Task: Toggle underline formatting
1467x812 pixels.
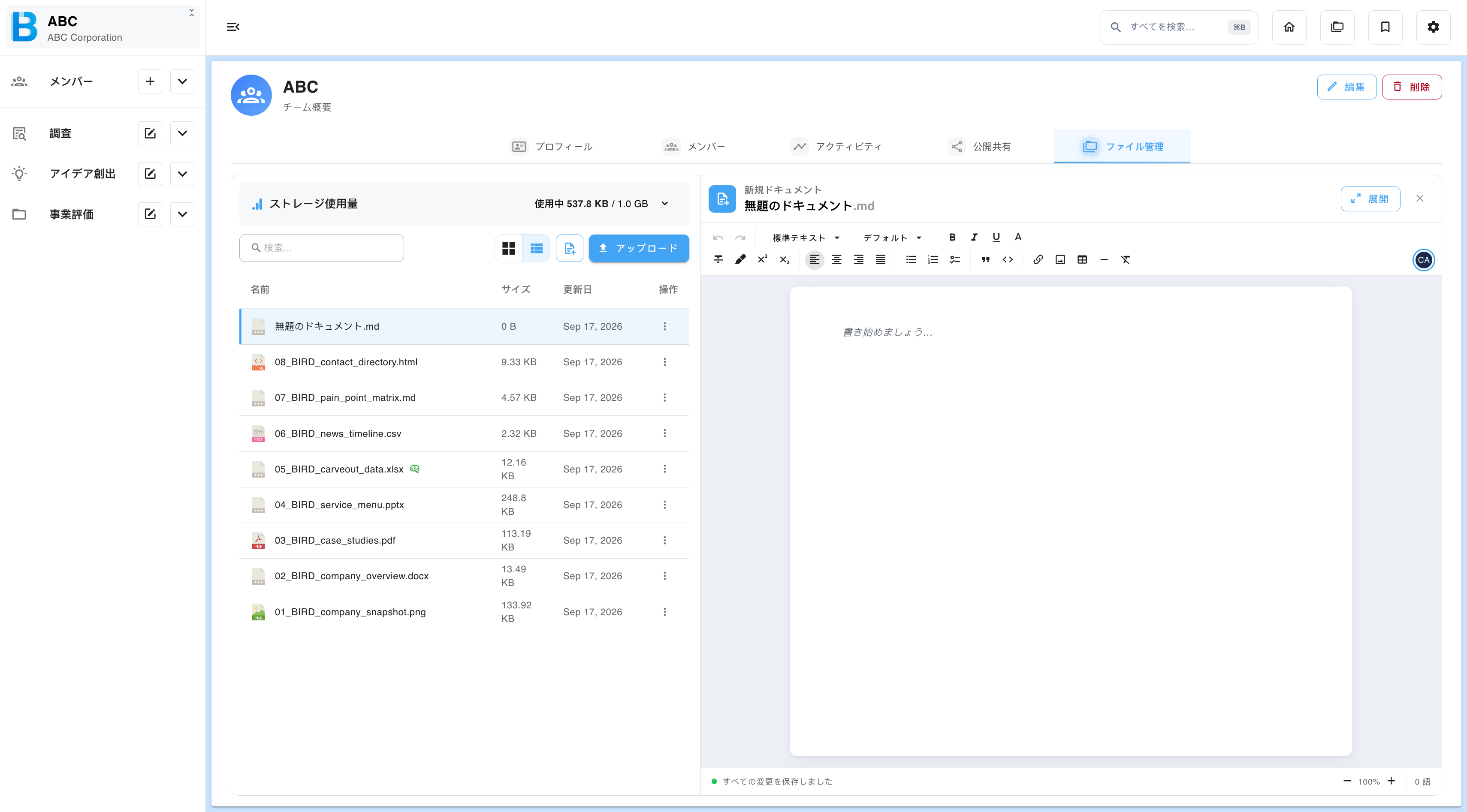Action: pos(996,237)
